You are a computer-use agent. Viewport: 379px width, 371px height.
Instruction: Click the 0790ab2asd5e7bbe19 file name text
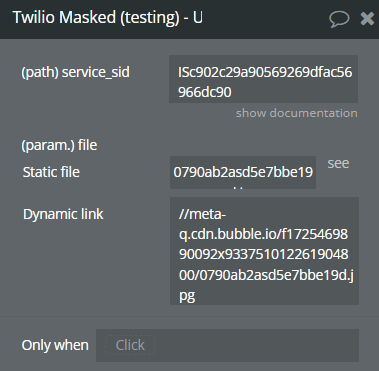click(243, 172)
